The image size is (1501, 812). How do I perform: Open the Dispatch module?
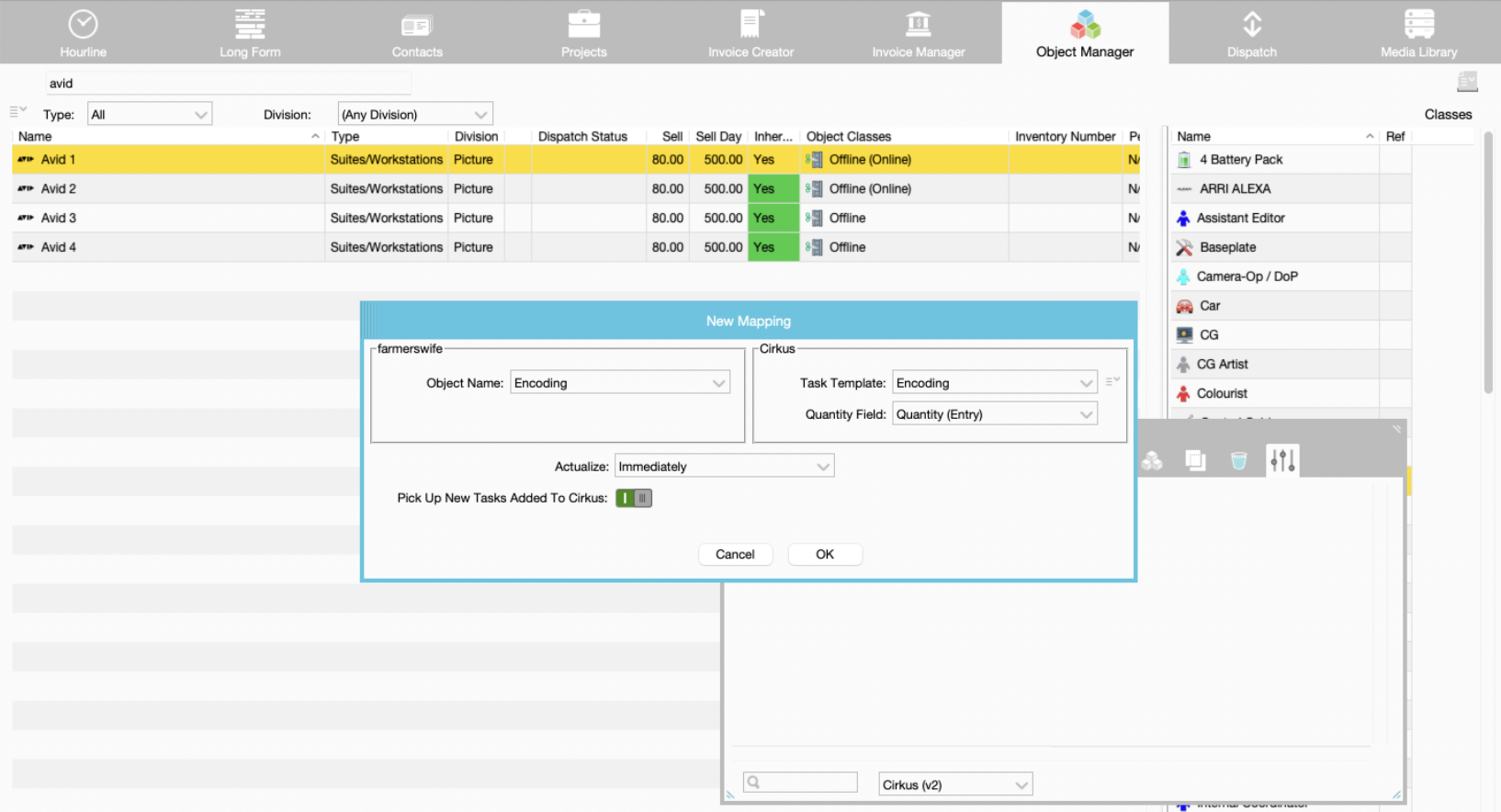click(x=1252, y=33)
